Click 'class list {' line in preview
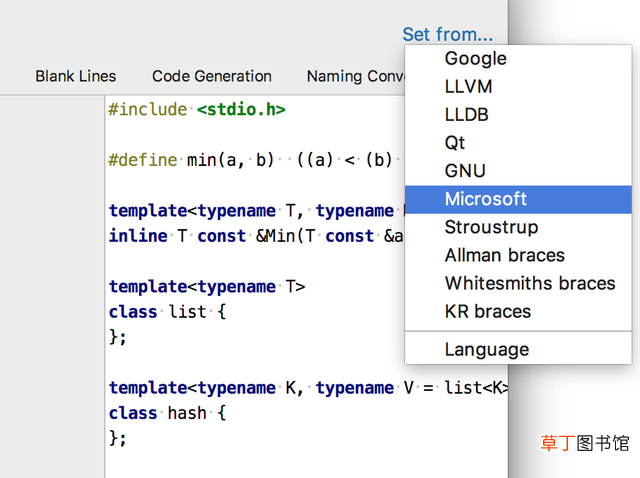Image resolution: width=640 pixels, height=478 pixels. (167, 312)
